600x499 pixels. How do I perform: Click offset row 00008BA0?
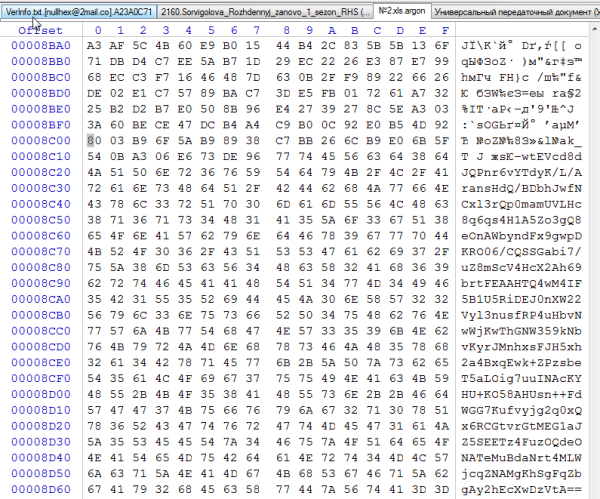coord(41,46)
